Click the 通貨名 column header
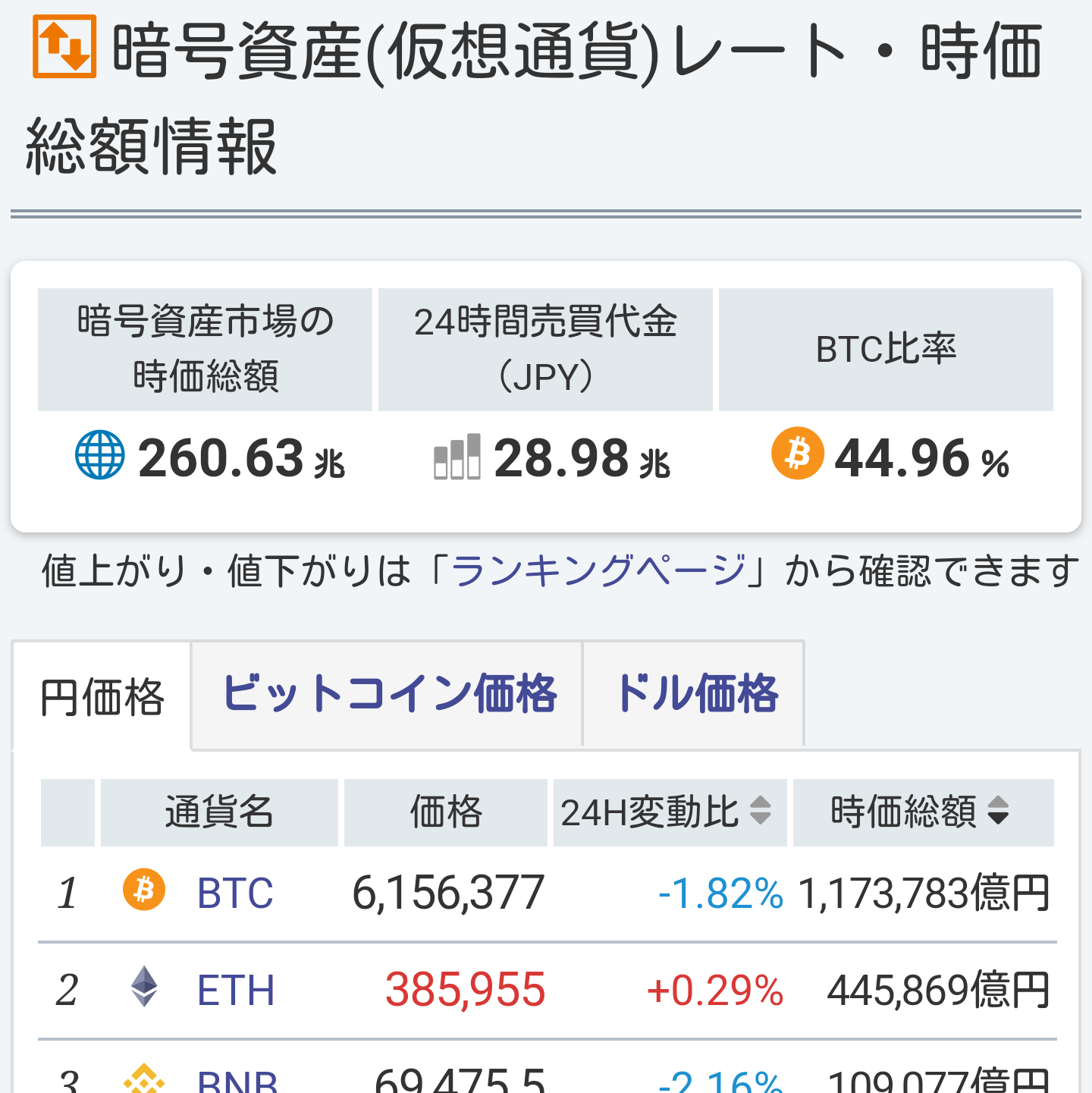This screenshot has width=1092, height=1093. tap(219, 812)
